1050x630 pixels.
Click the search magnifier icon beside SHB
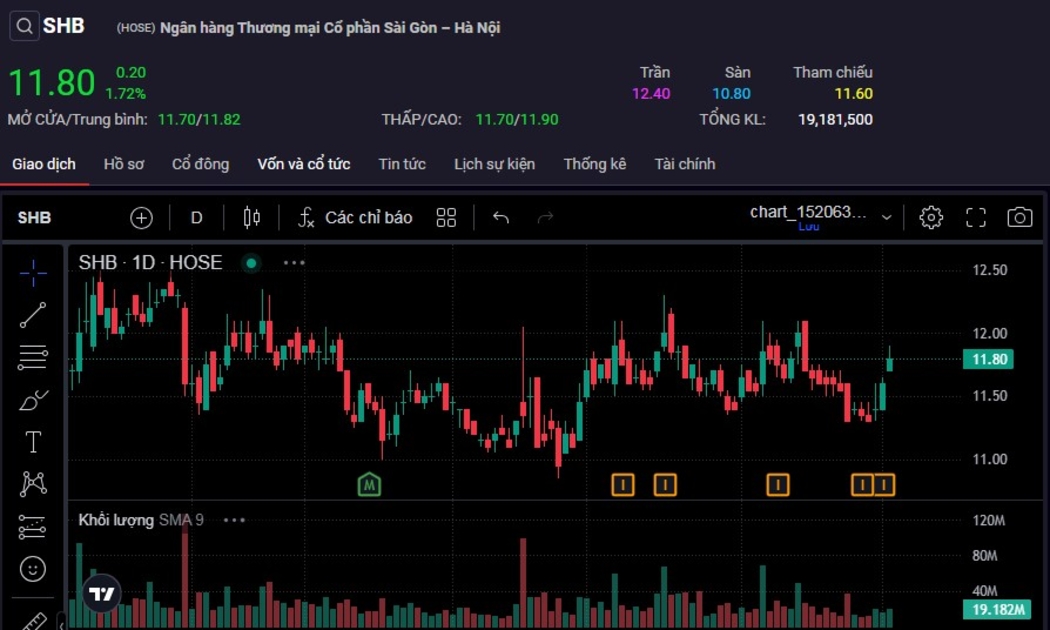[x=25, y=27]
